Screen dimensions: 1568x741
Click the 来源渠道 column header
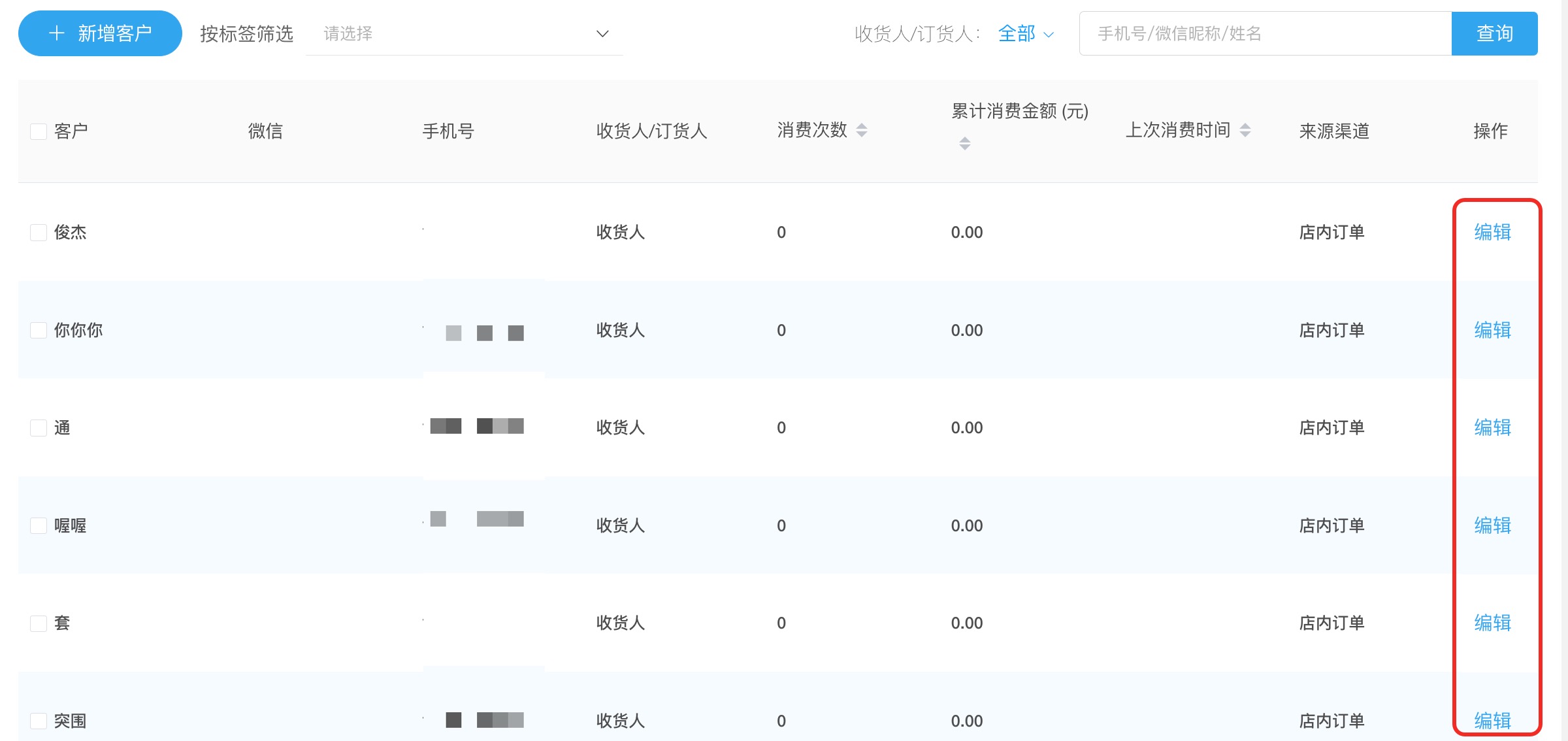(x=1334, y=131)
